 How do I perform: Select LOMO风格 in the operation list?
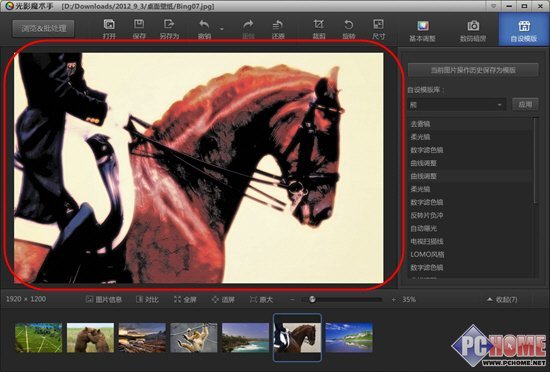click(x=470, y=255)
